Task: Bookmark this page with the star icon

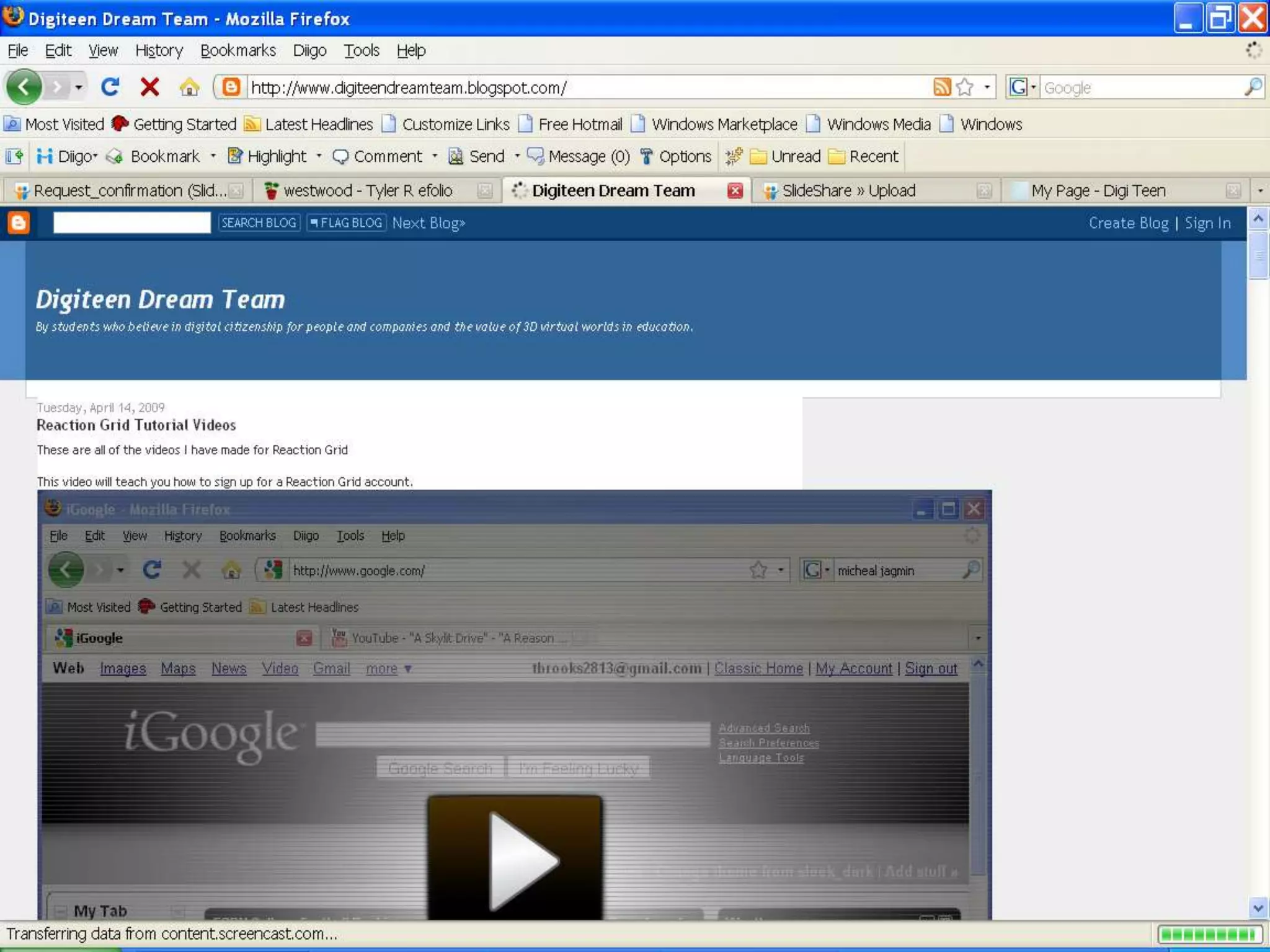Action: pos(964,87)
